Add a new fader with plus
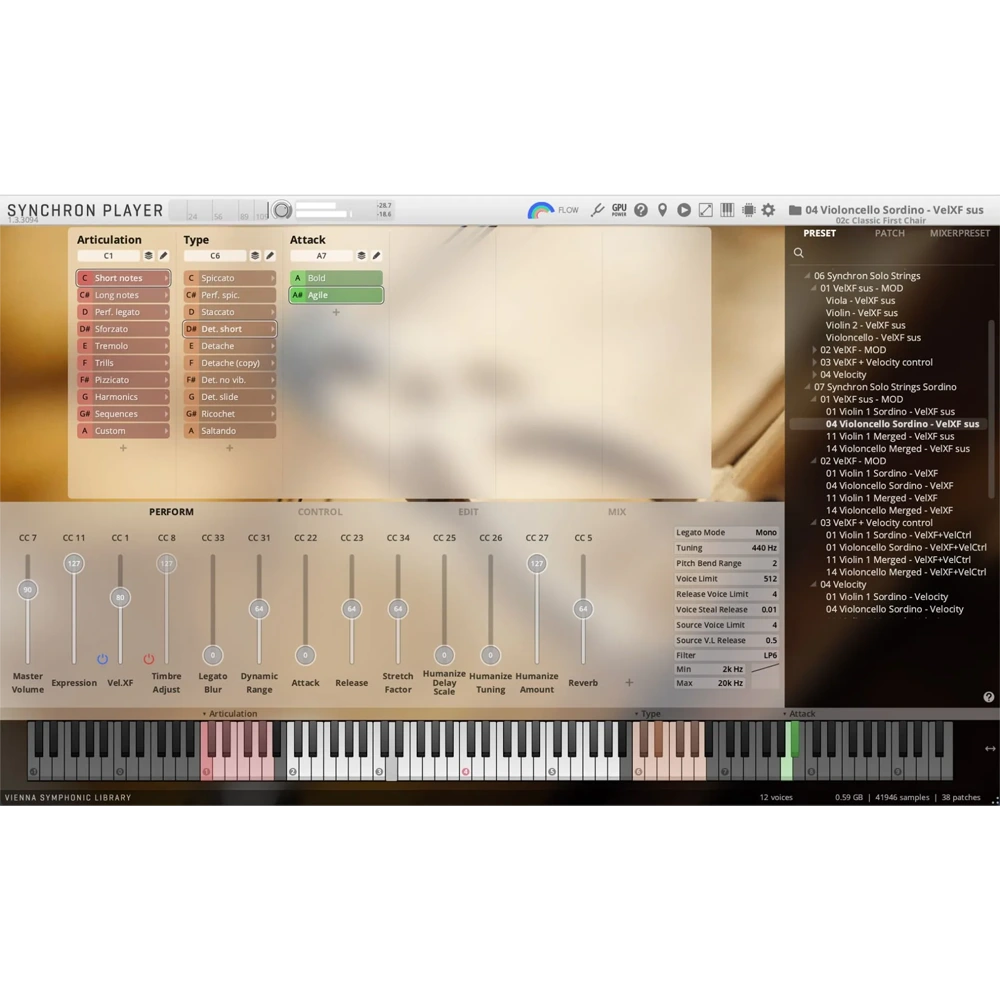Screen dimensions: 1000x1000 629,682
